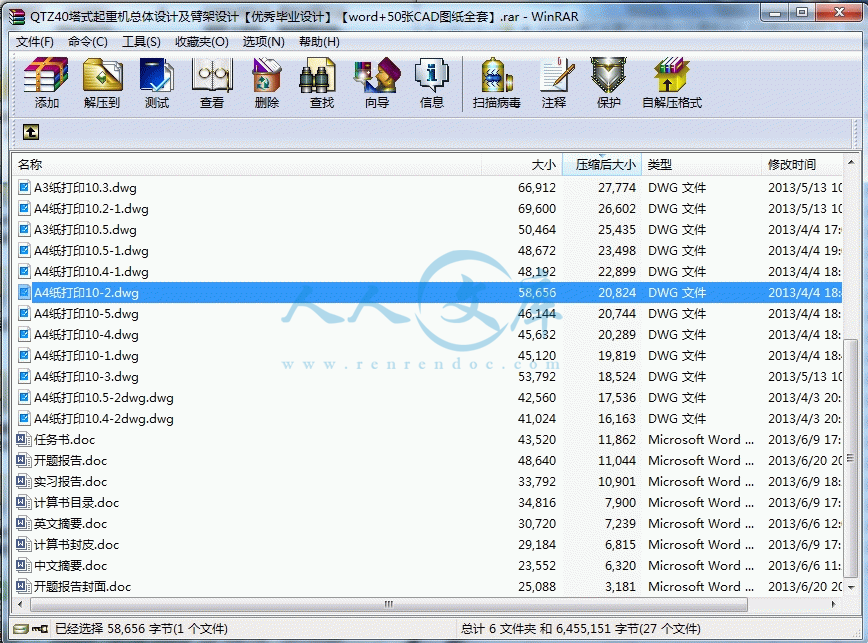The image size is (868, 643).
Task: Click icon of 实习报告.doc
Action: [23, 481]
